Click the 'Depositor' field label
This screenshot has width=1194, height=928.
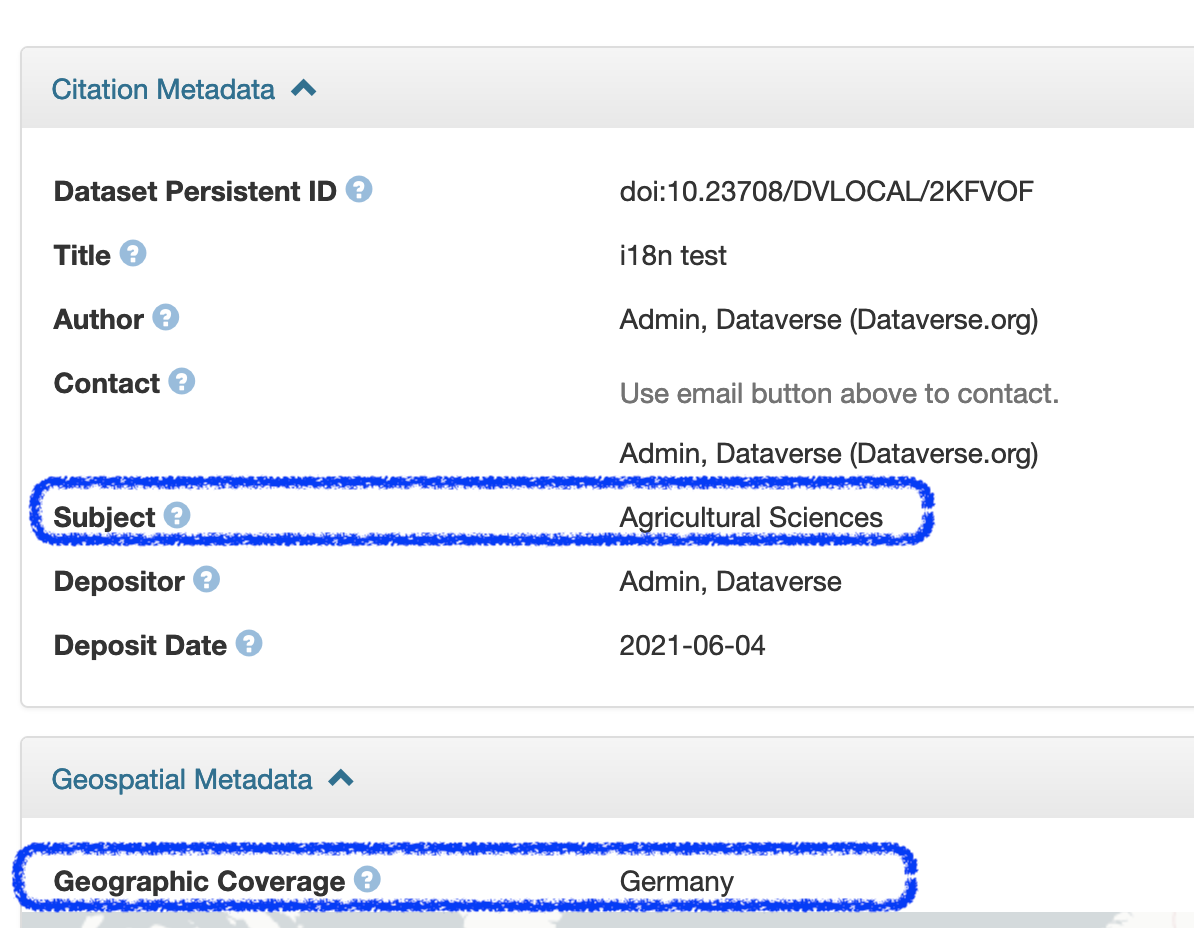(119, 582)
